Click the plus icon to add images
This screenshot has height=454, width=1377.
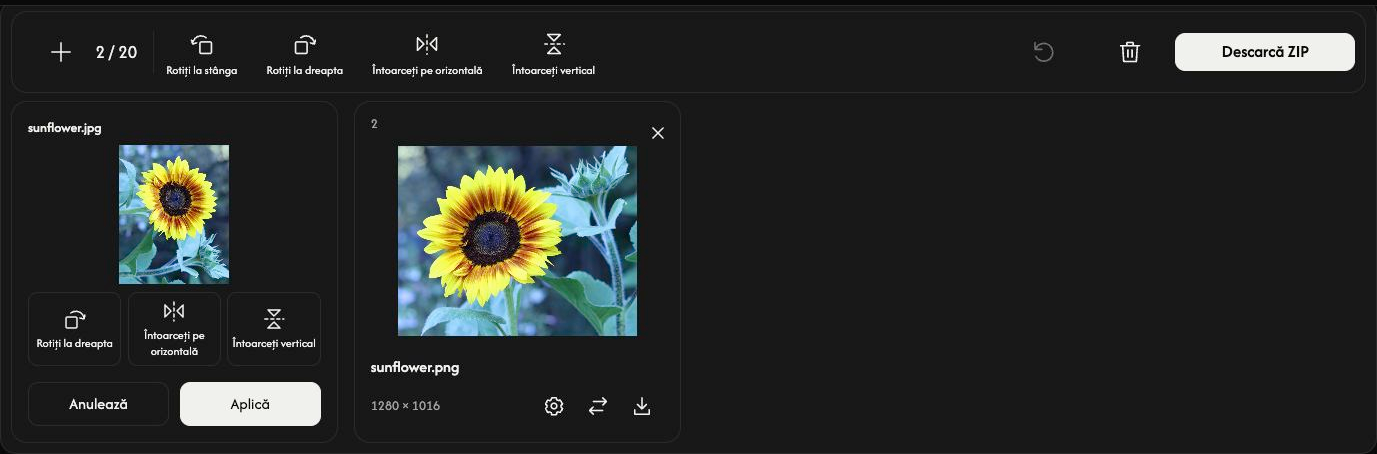click(x=61, y=52)
